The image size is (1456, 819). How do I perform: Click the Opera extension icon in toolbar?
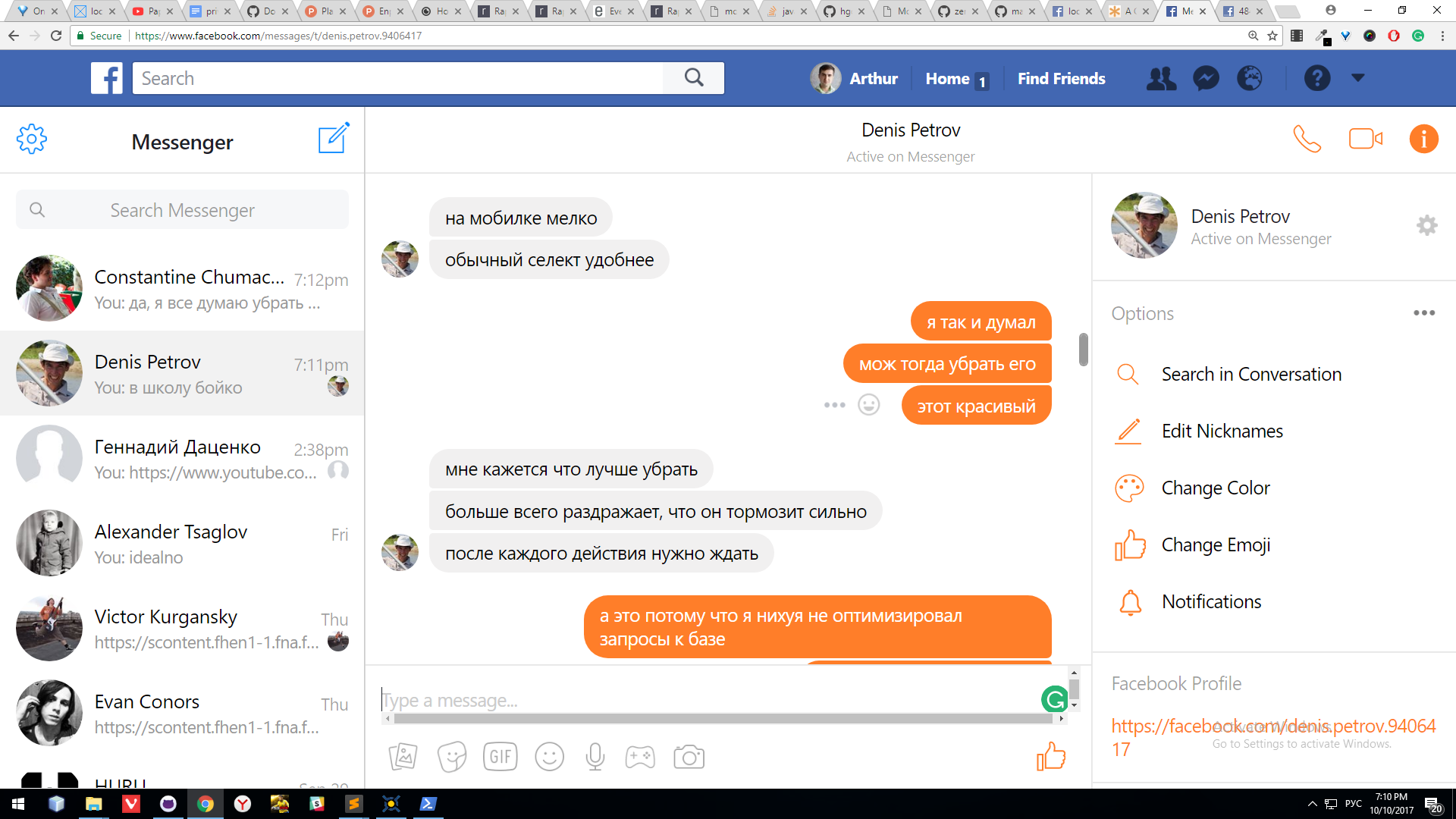[x=1394, y=36]
